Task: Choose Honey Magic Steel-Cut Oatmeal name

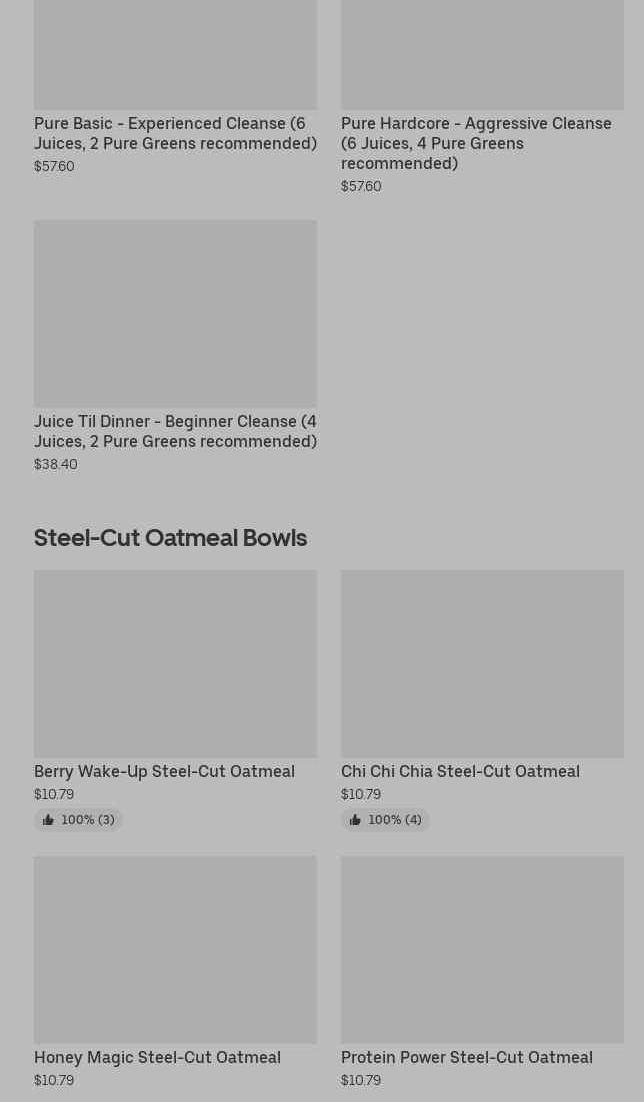Action: click(157, 1057)
